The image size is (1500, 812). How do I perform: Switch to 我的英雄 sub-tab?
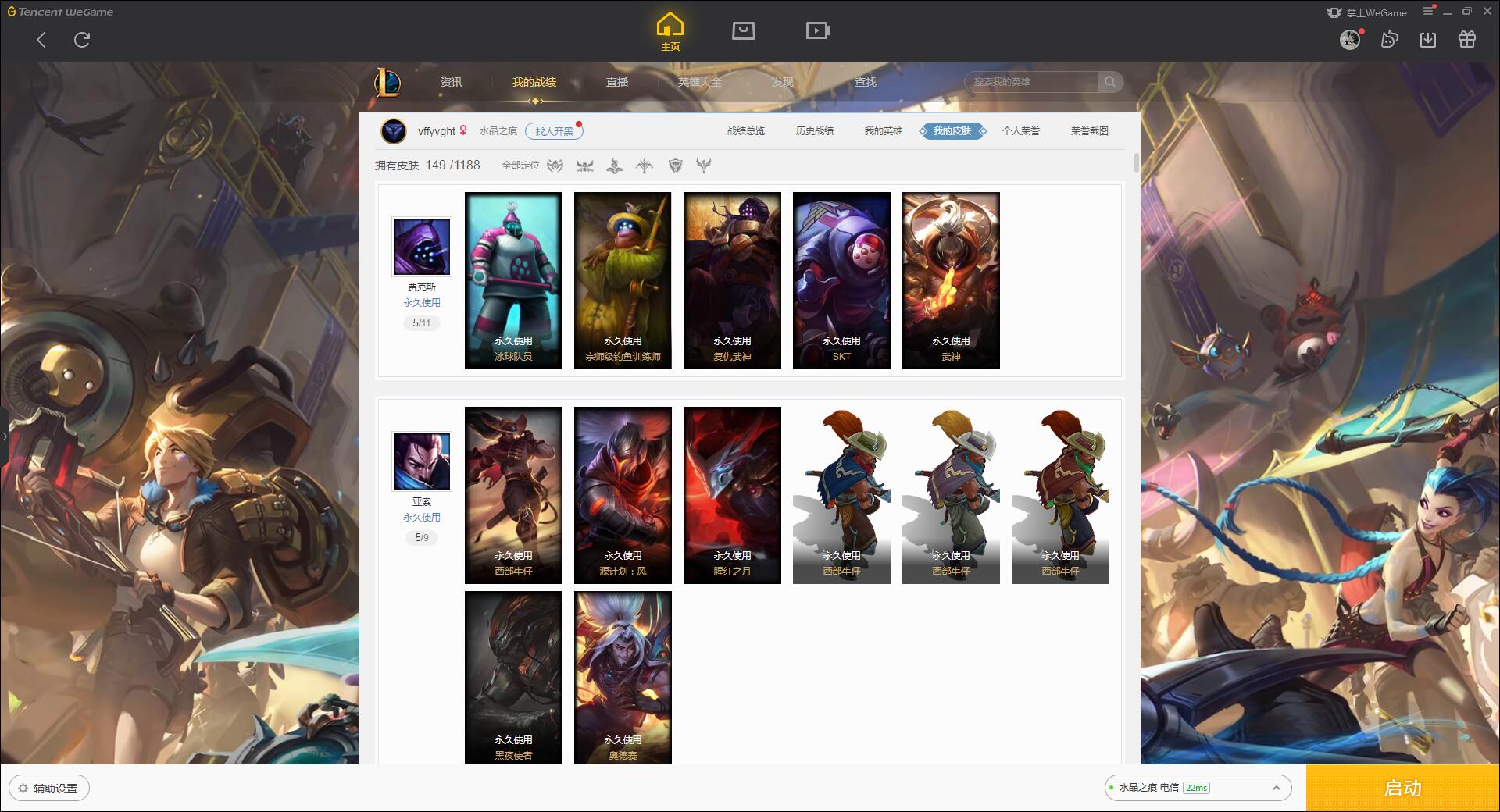click(884, 131)
